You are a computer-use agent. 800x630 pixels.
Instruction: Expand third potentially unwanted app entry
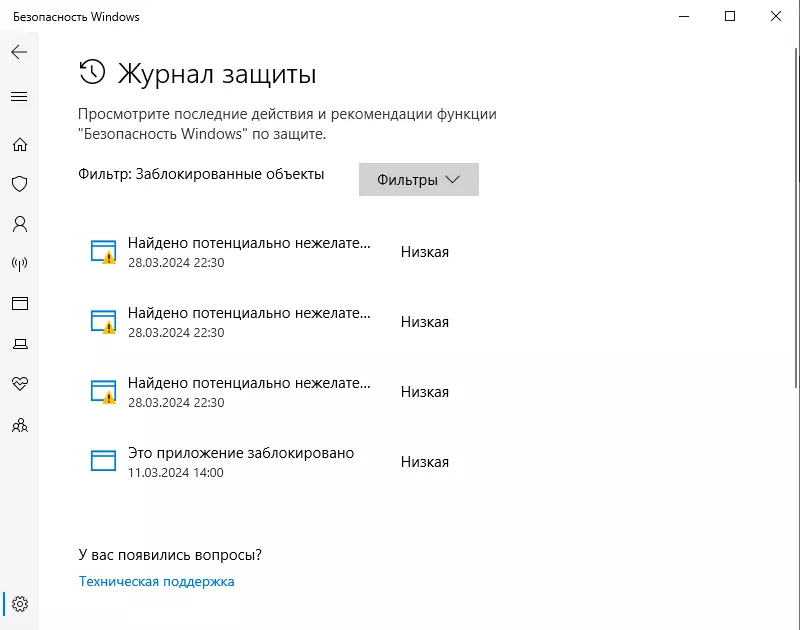[270, 392]
